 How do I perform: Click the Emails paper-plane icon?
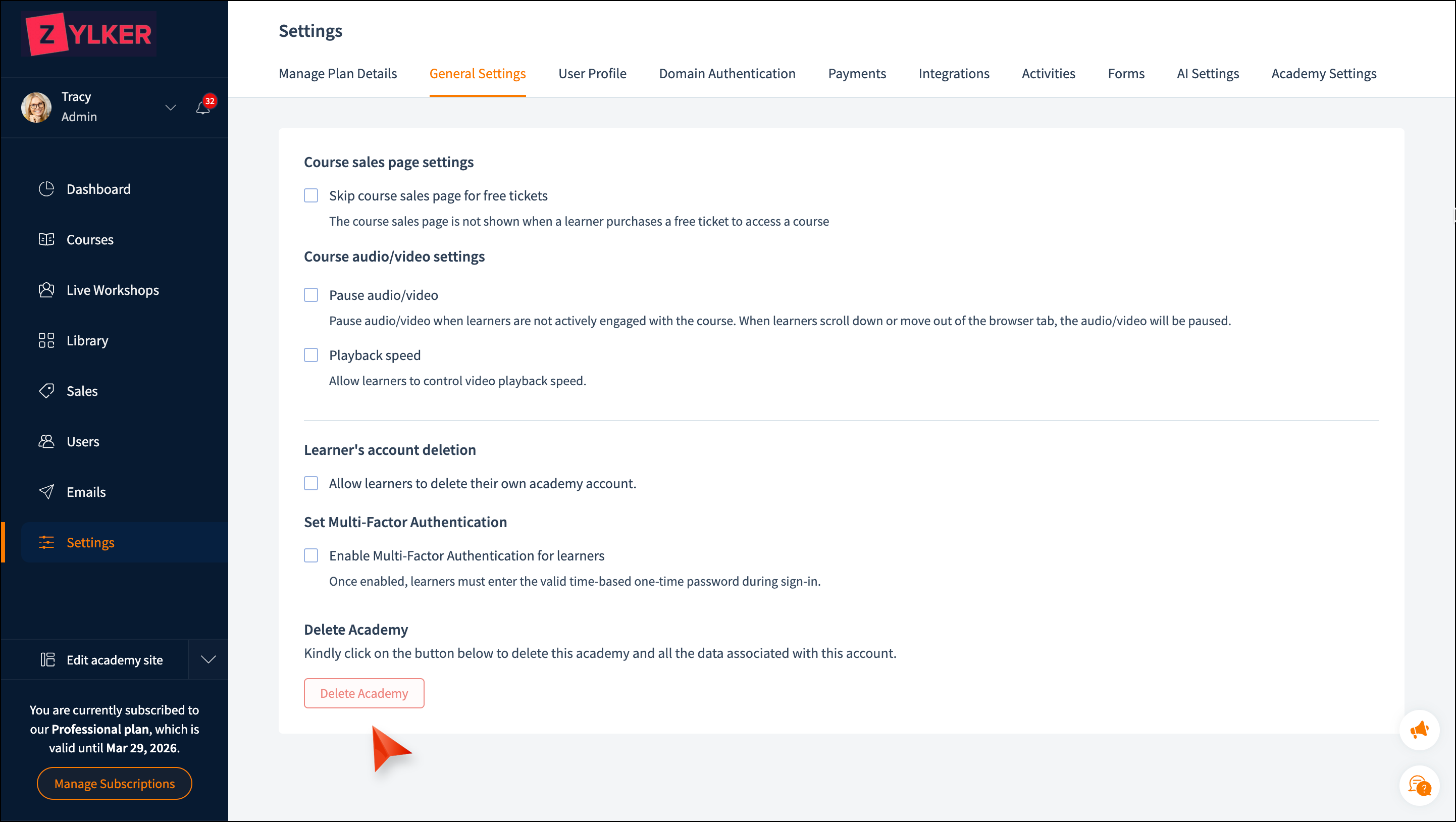pyautogui.click(x=46, y=492)
